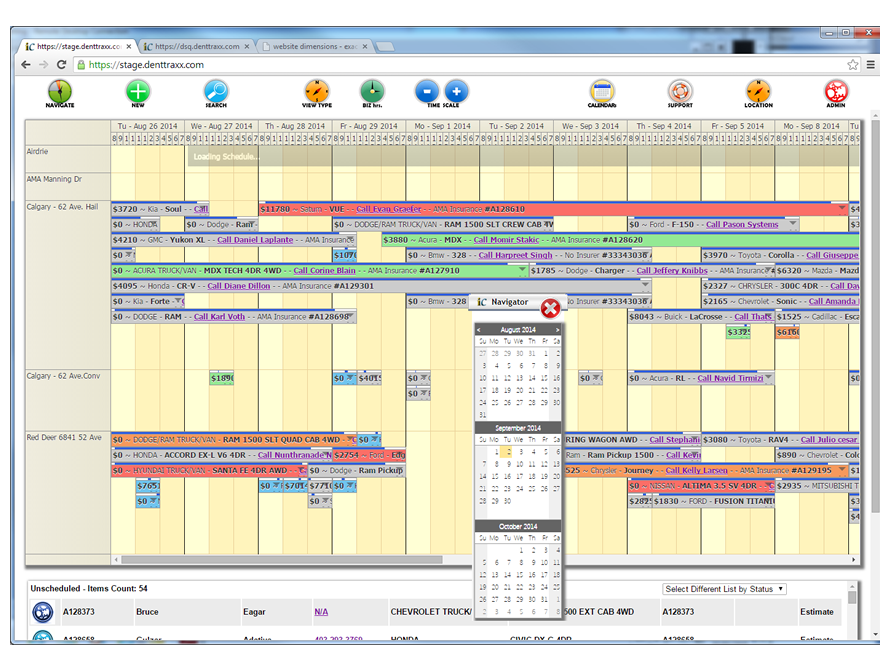Open the Search magnifier tool
Screen dimensions: 880x660
[x=216, y=92]
